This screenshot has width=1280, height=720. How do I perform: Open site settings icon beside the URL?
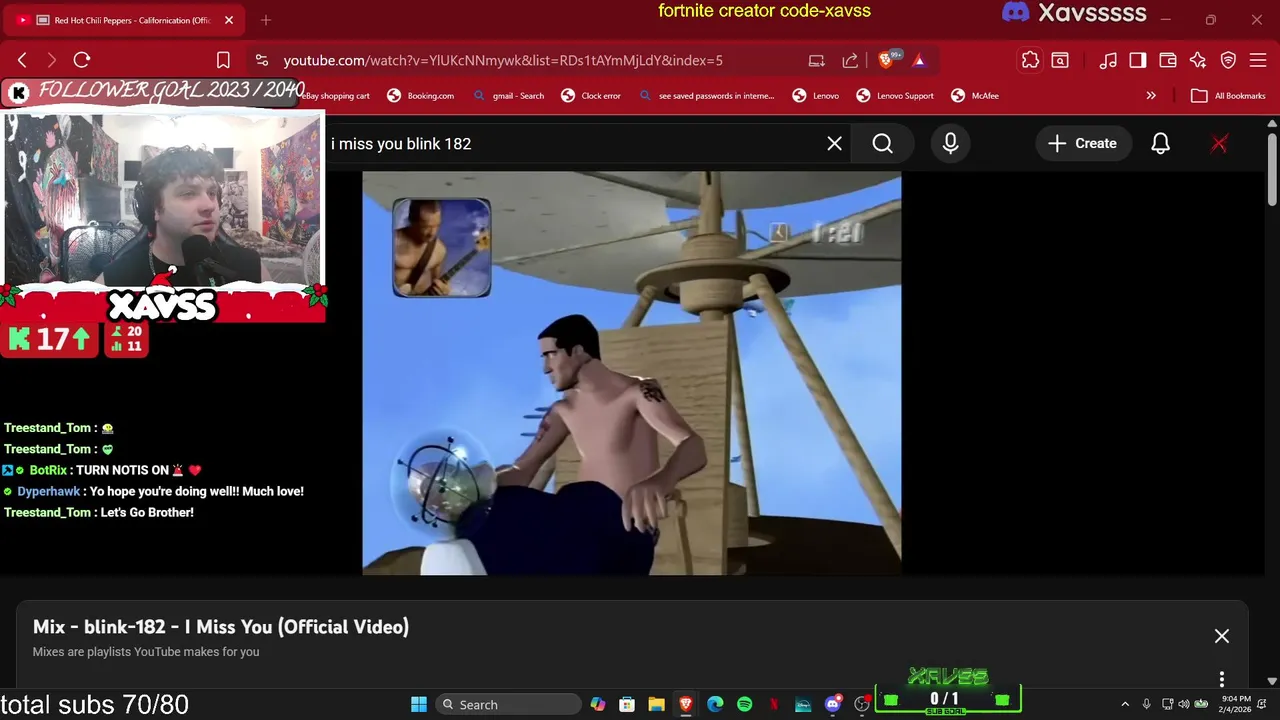point(261,60)
